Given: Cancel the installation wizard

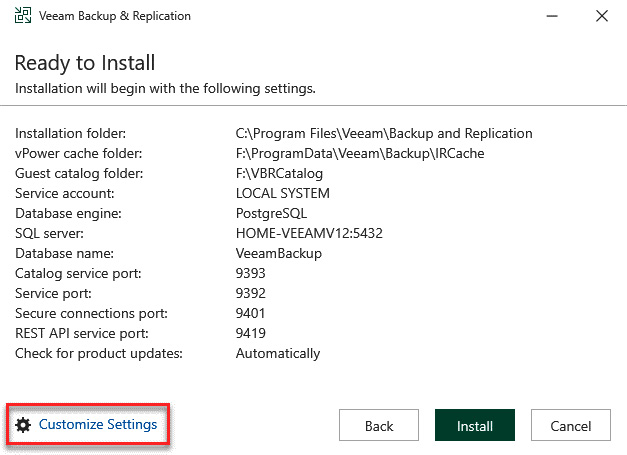Looking at the screenshot, I should coord(571,425).
